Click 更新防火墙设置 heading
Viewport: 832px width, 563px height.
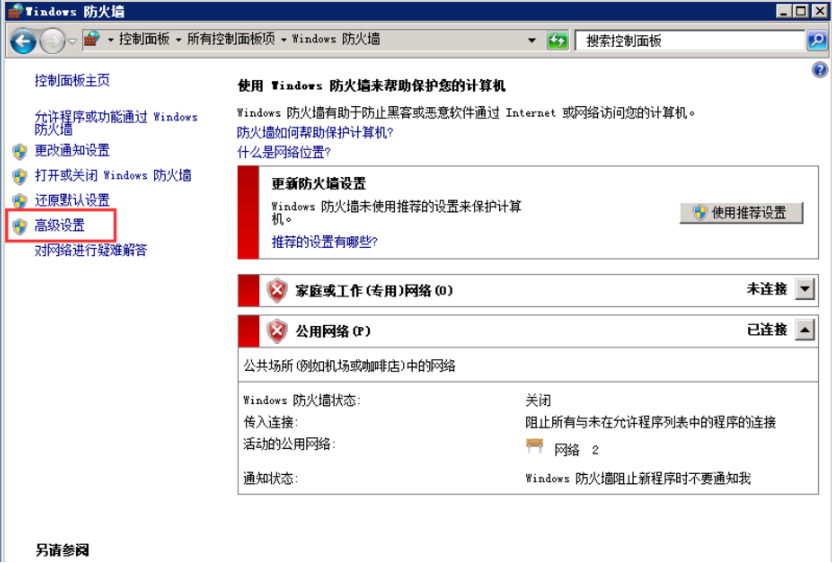click(x=319, y=184)
